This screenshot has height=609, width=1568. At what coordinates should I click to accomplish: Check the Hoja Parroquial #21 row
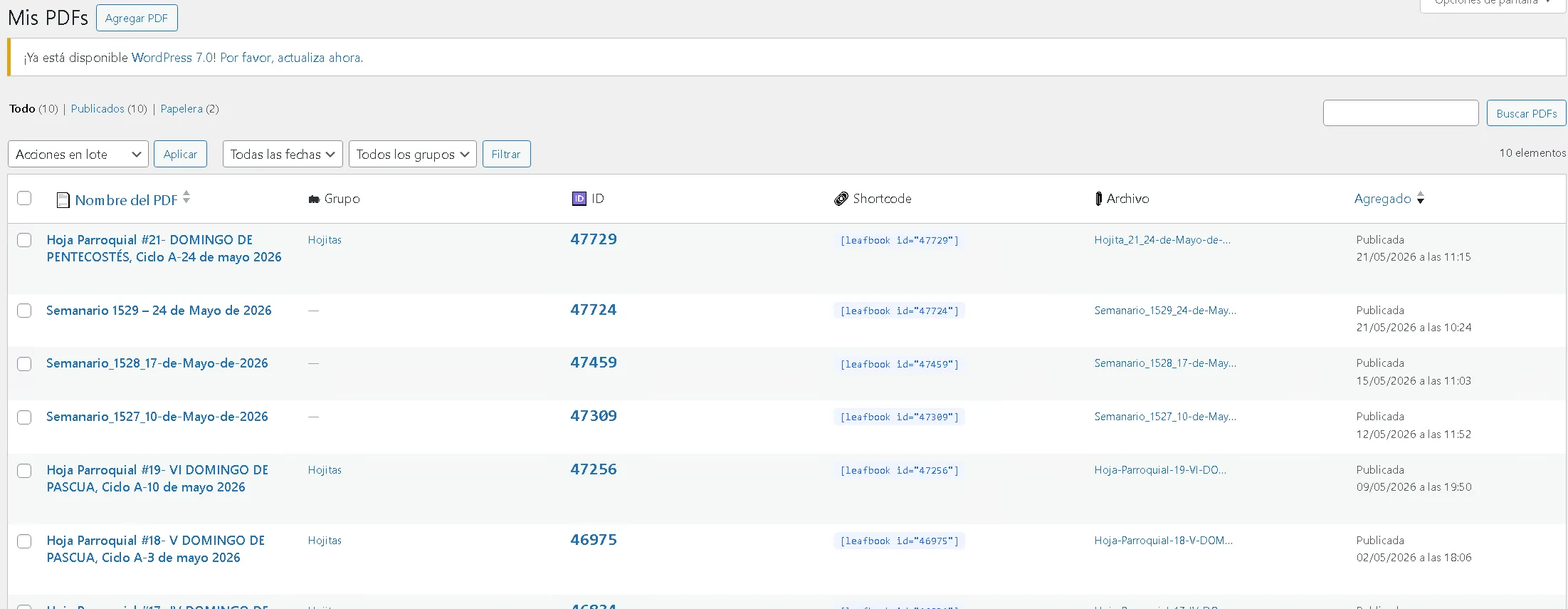tap(24, 240)
